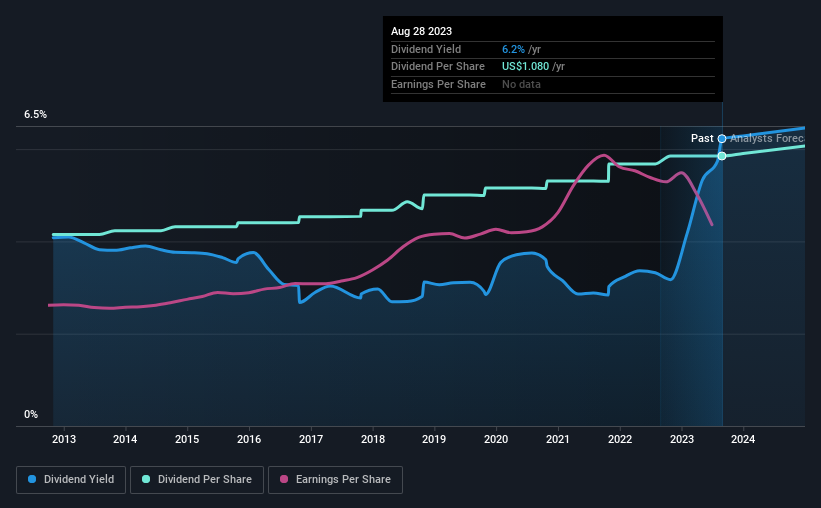Click the 2013 label on the x-axis
This screenshot has width=821, height=508.
[x=64, y=439]
